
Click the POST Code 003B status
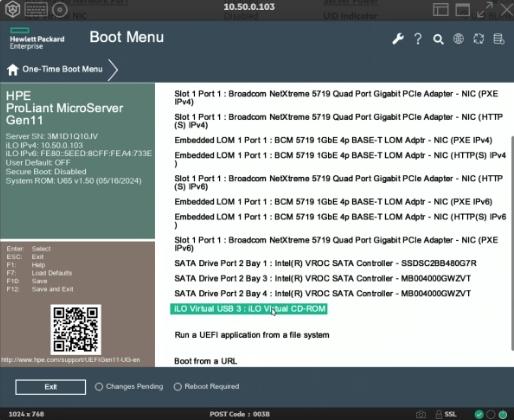[x=240, y=414]
